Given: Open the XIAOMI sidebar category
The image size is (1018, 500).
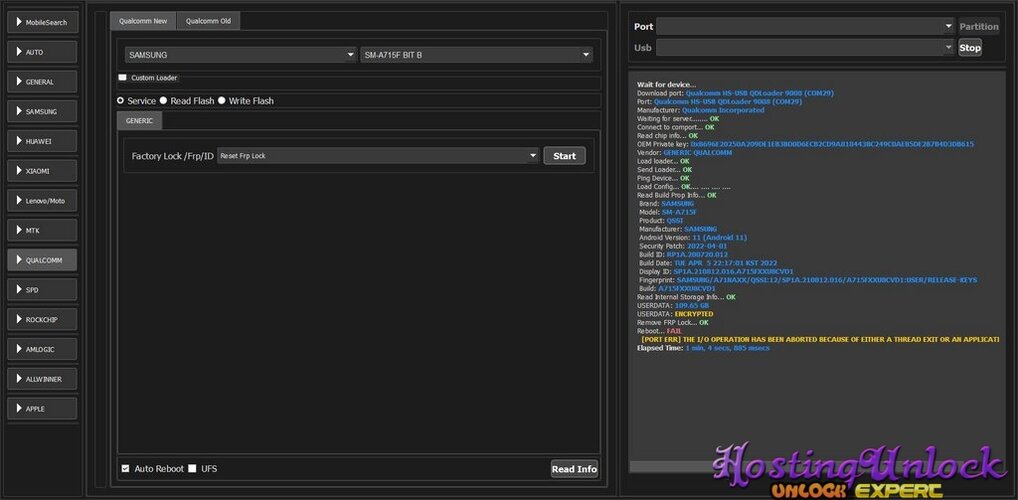Looking at the screenshot, I should 42,171.
